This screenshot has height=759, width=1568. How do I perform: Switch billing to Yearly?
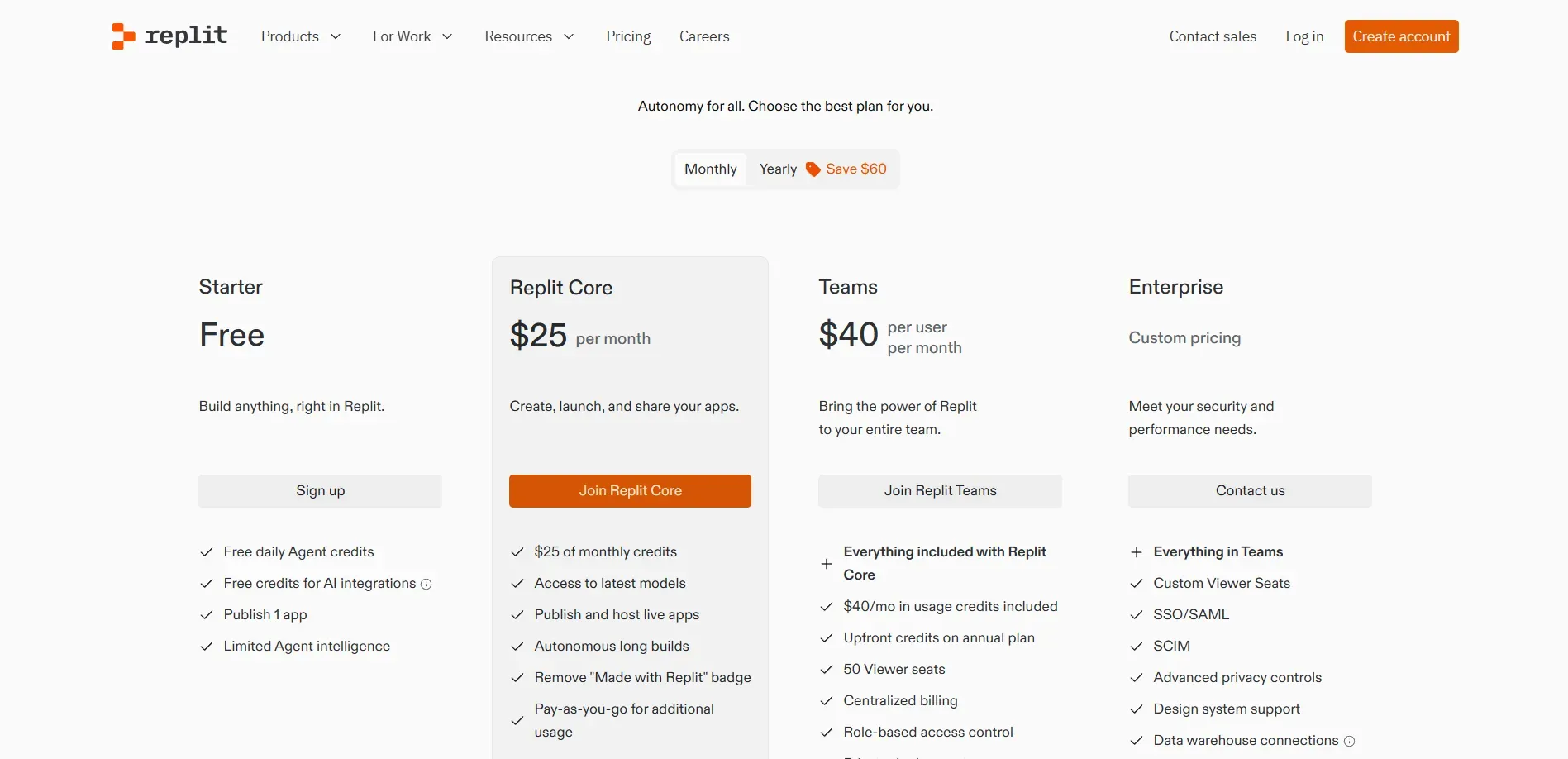click(777, 169)
